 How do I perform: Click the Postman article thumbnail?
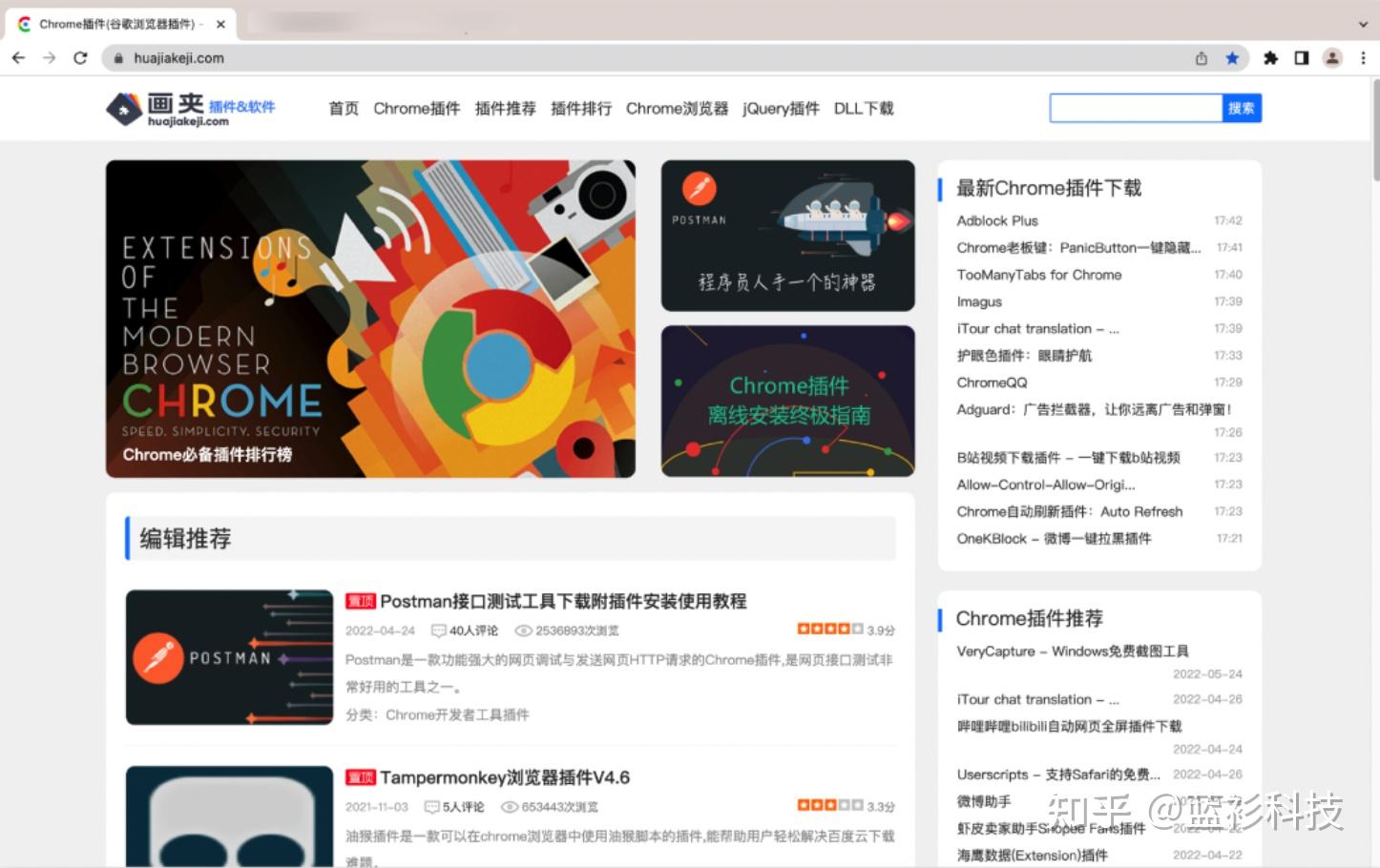[229, 657]
